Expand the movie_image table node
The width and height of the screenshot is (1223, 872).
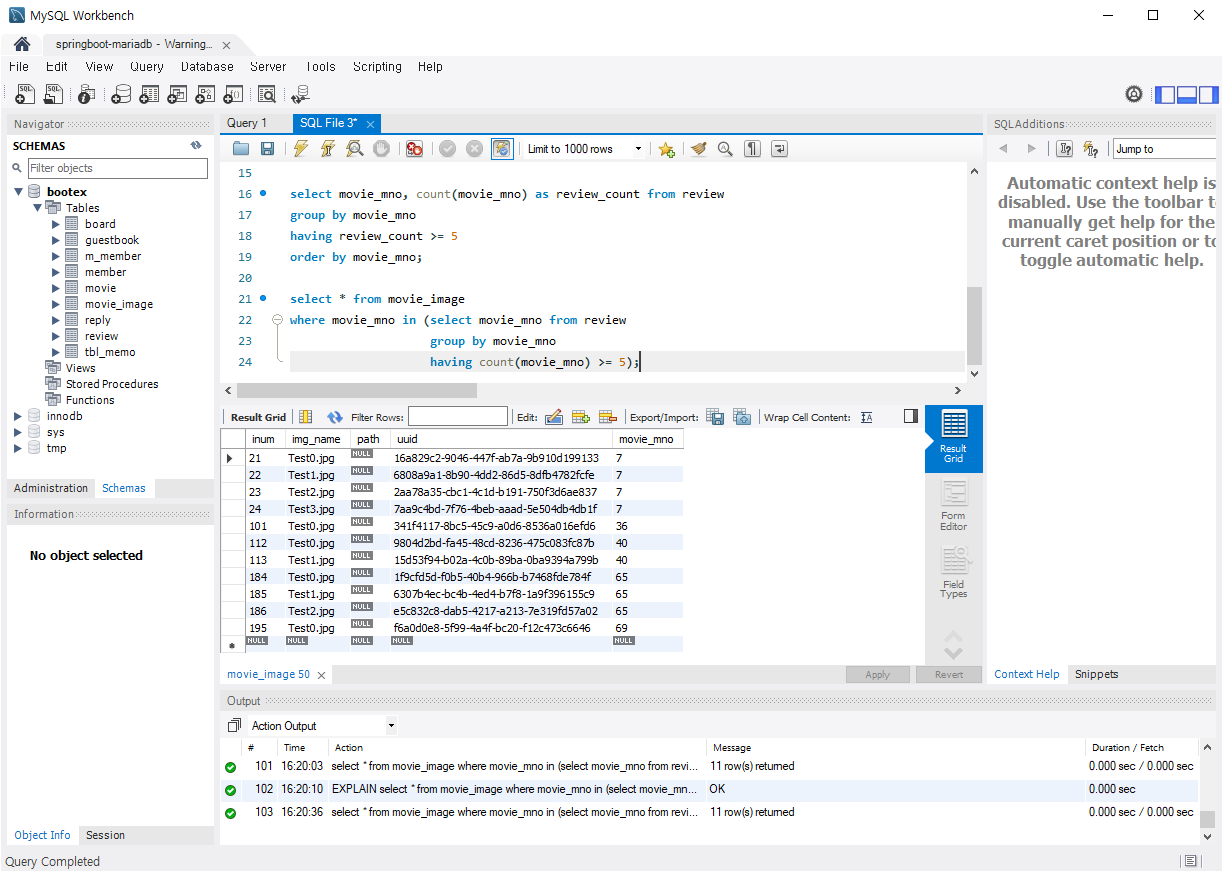[x=56, y=304]
